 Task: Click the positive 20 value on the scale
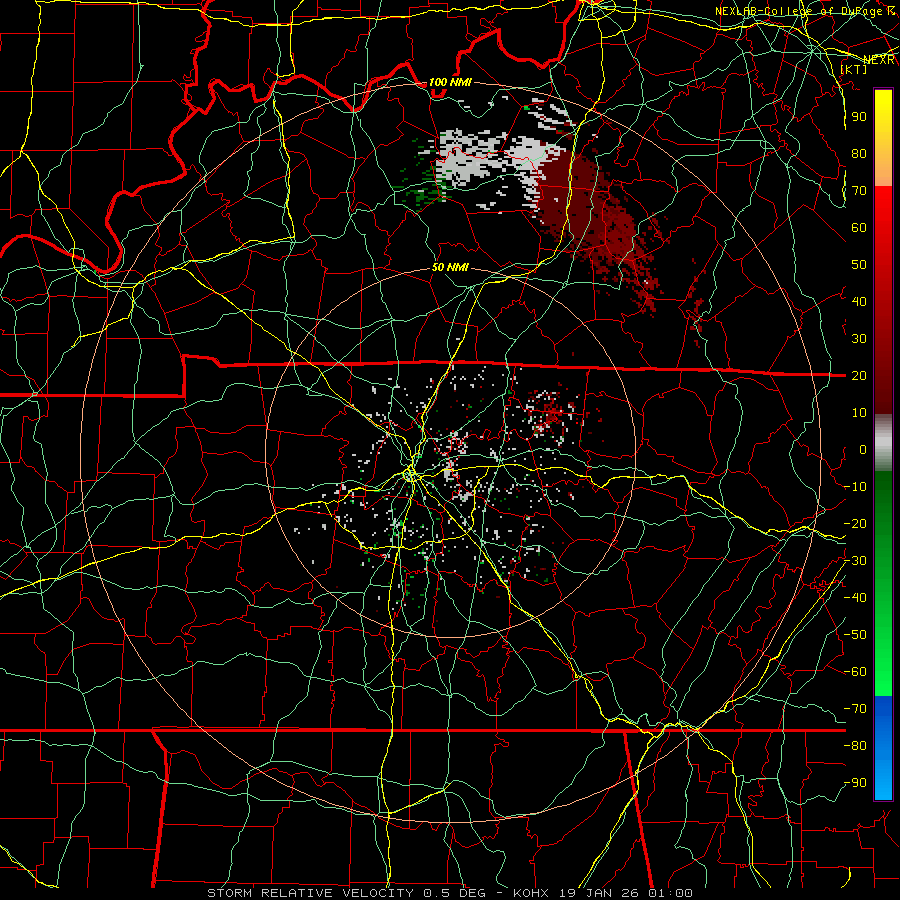tap(859, 376)
